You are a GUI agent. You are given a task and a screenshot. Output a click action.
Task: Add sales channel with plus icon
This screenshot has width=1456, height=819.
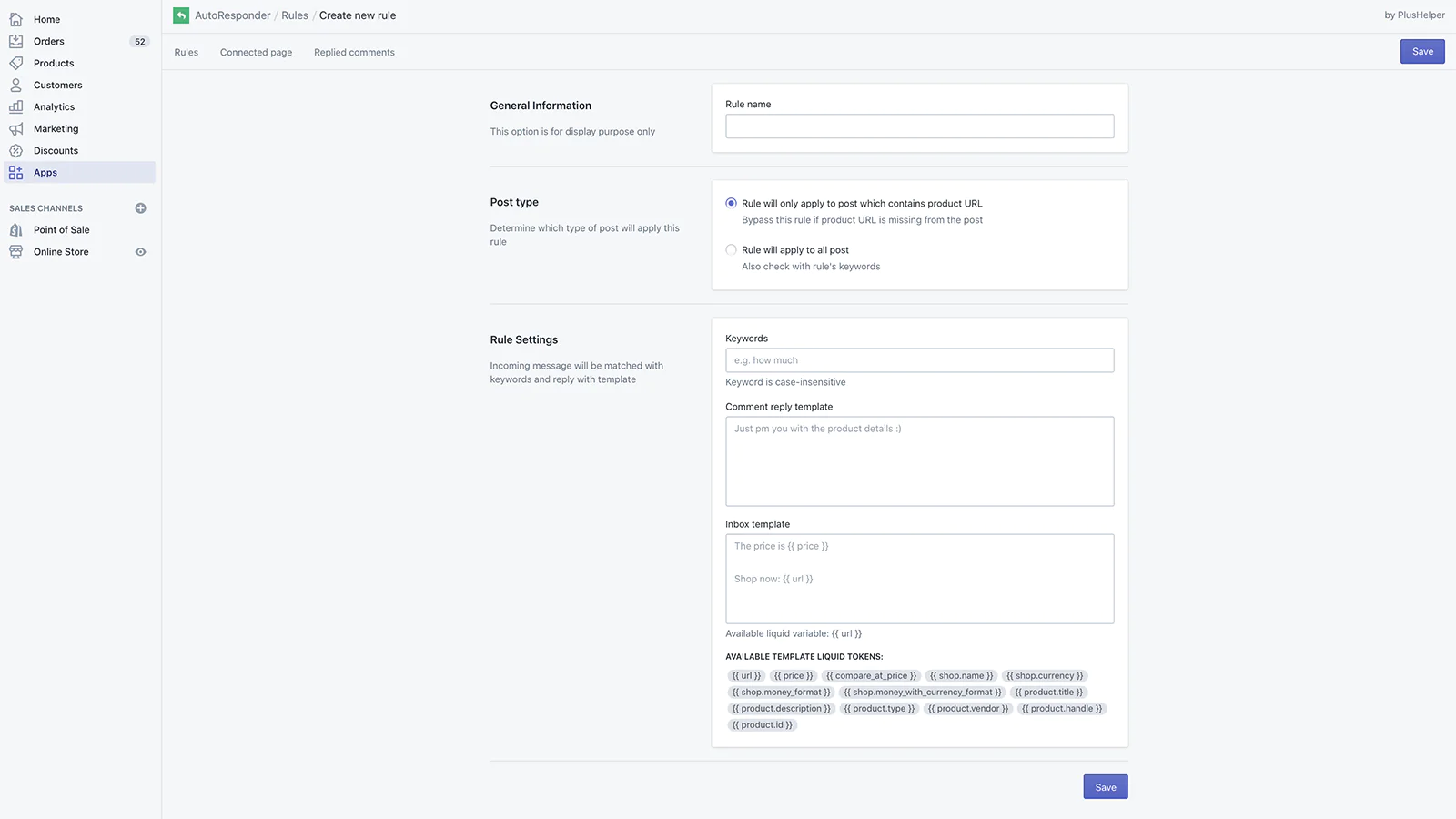tap(140, 208)
